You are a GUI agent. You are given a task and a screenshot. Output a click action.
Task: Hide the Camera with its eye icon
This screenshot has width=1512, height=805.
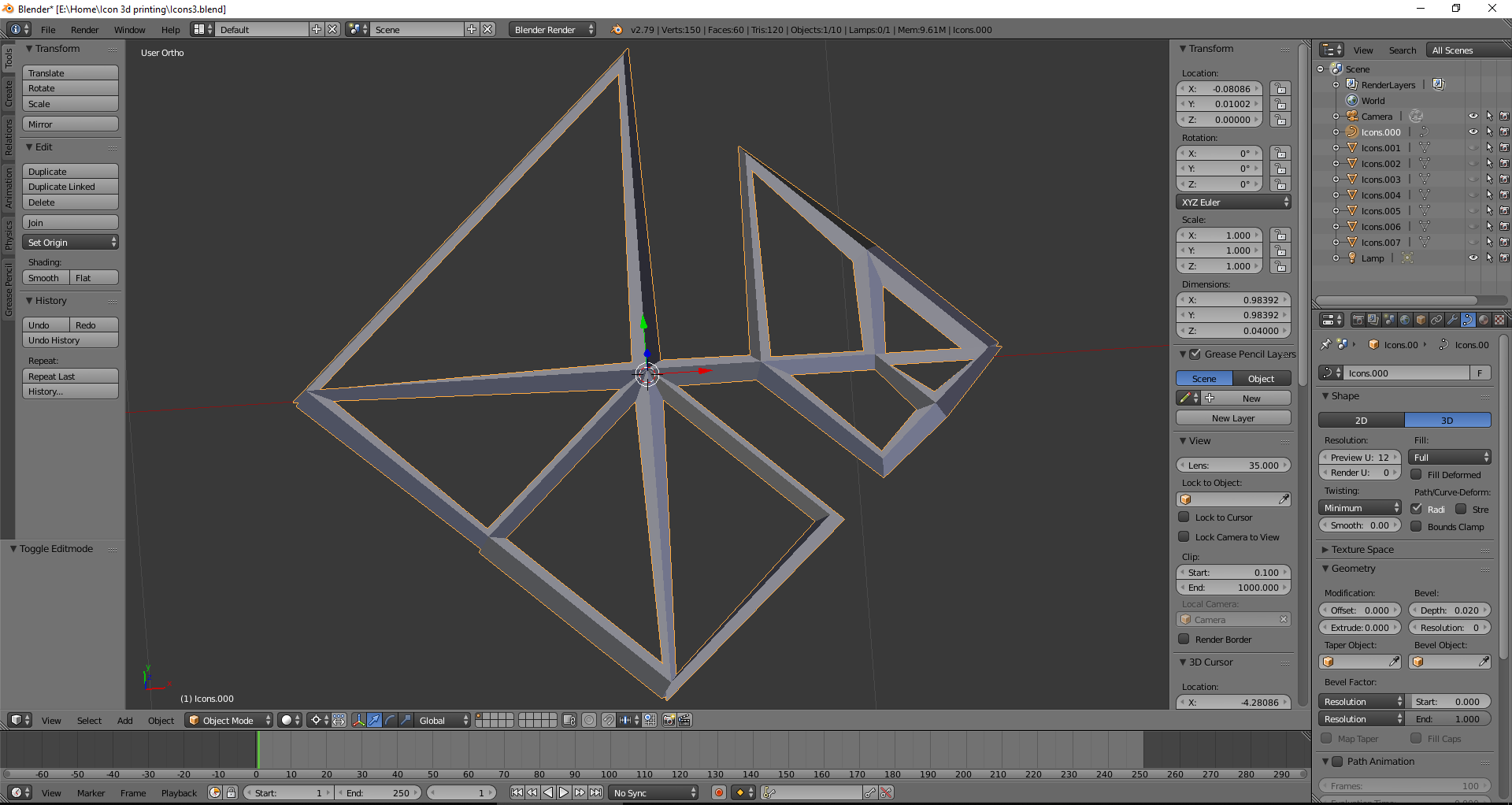[x=1473, y=116]
